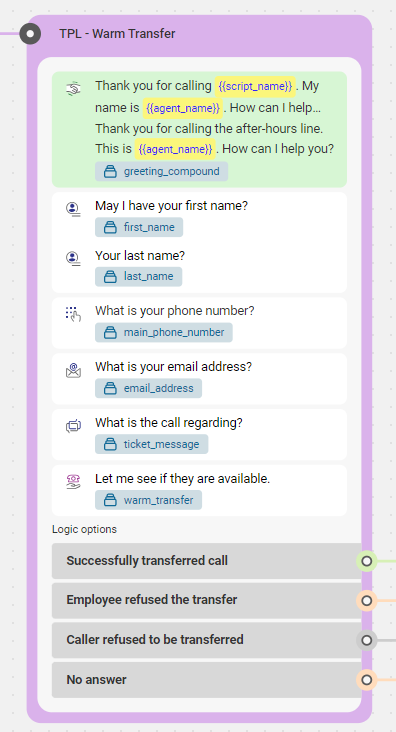Image resolution: width=396 pixels, height=732 pixels.
Task: Select the last name person icon
Action: click(x=73, y=258)
